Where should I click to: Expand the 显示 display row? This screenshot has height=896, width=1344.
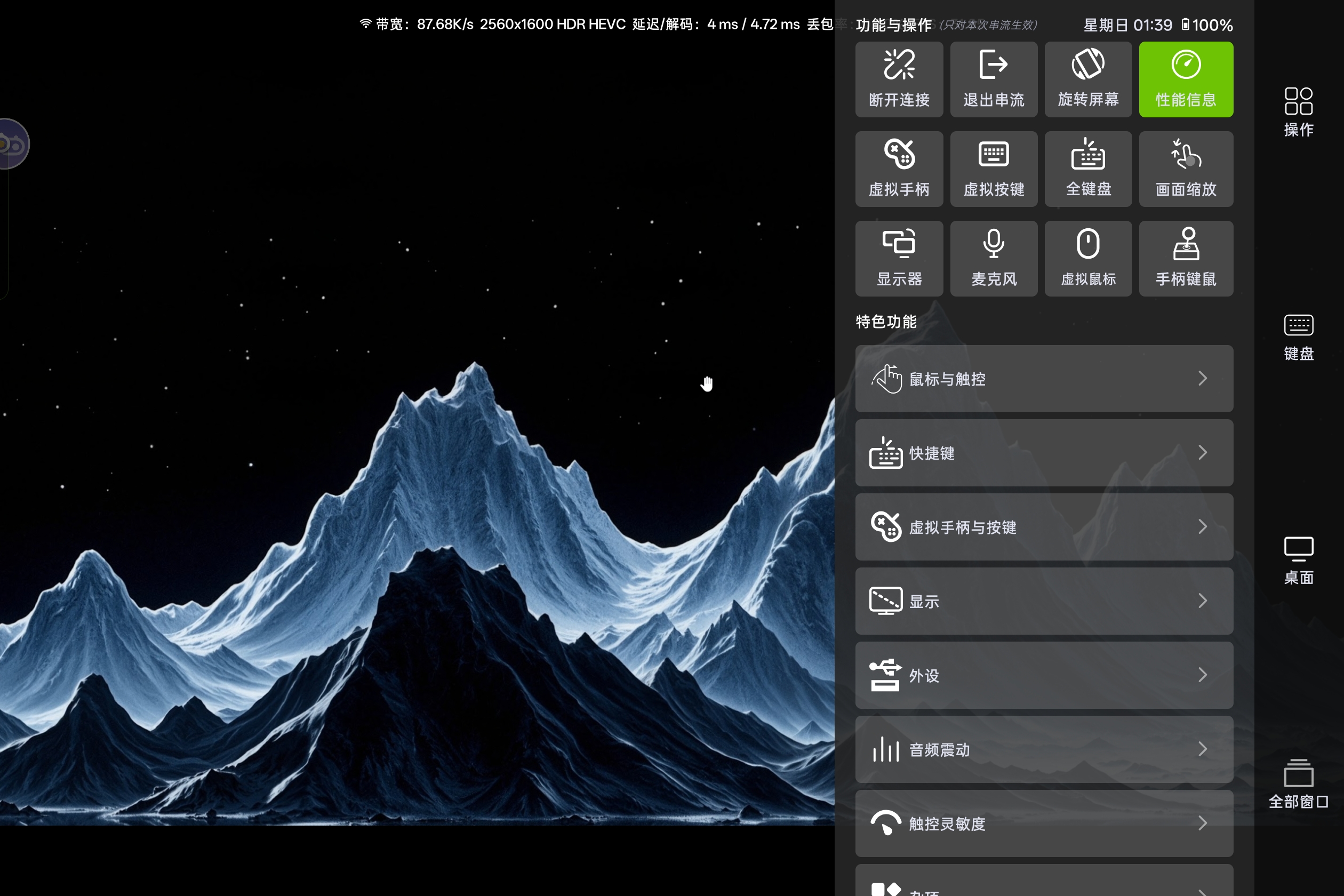pos(1044,601)
